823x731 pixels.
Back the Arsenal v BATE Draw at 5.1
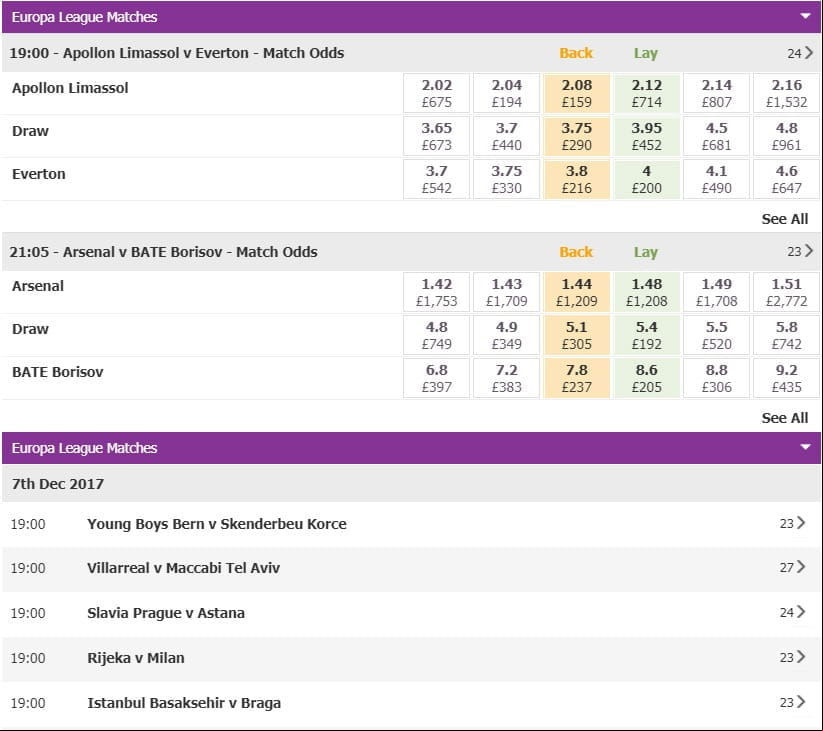[x=576, y=335]
